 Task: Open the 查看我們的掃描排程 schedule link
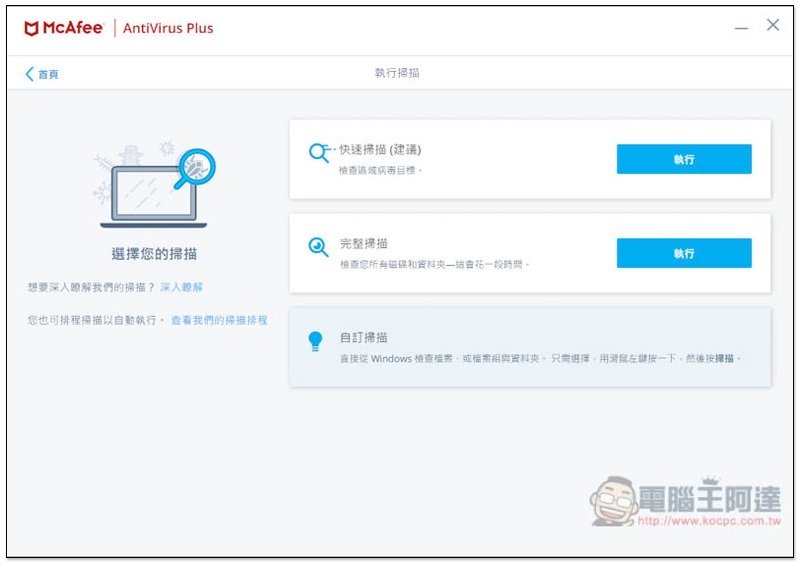[219, 321]
